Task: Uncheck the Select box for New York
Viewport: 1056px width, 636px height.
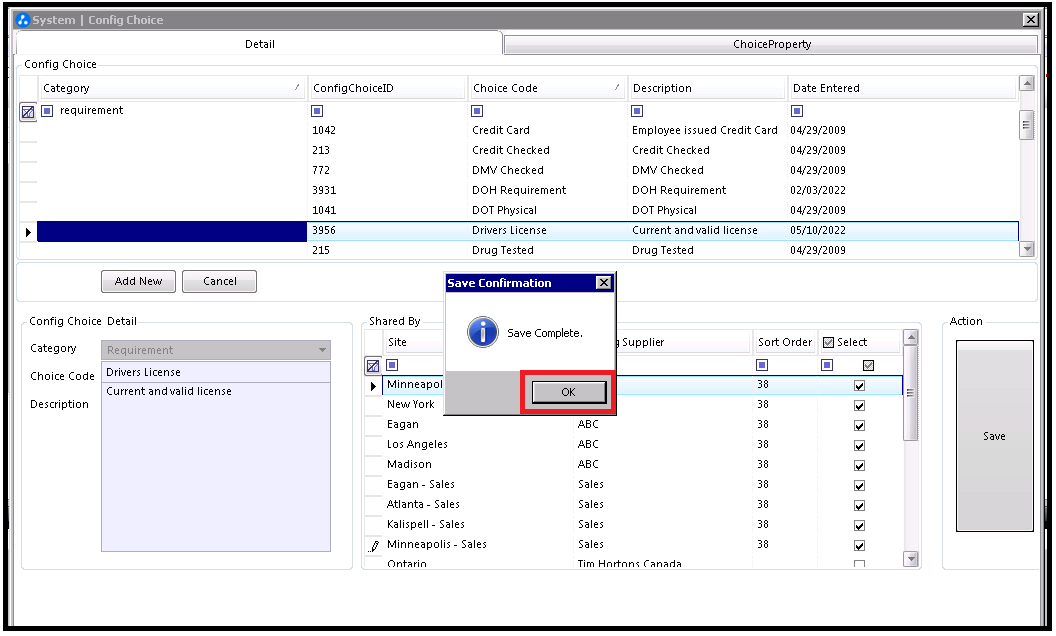Action: click(x=859, y=406)
